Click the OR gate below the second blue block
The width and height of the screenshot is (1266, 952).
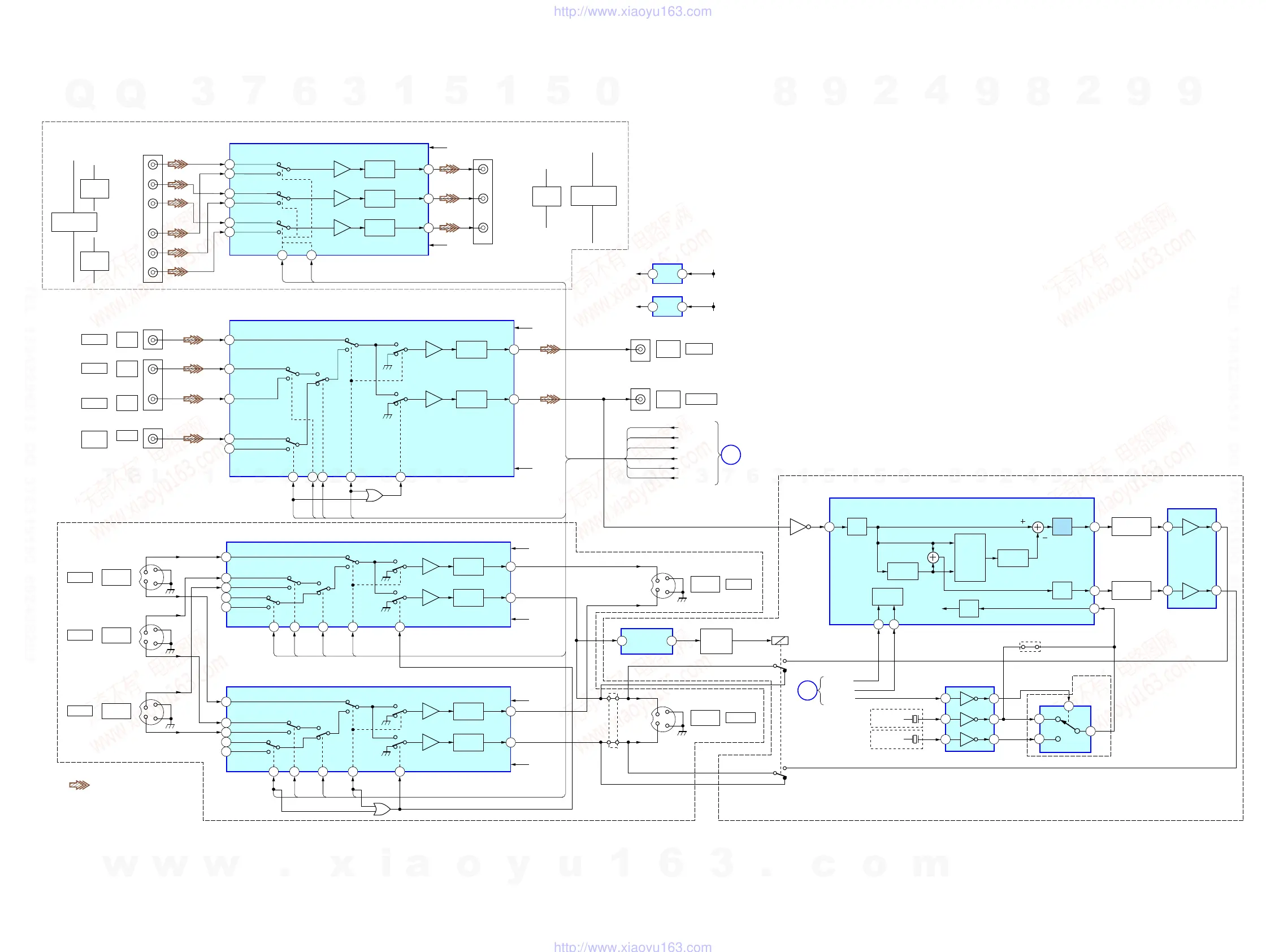374,495
